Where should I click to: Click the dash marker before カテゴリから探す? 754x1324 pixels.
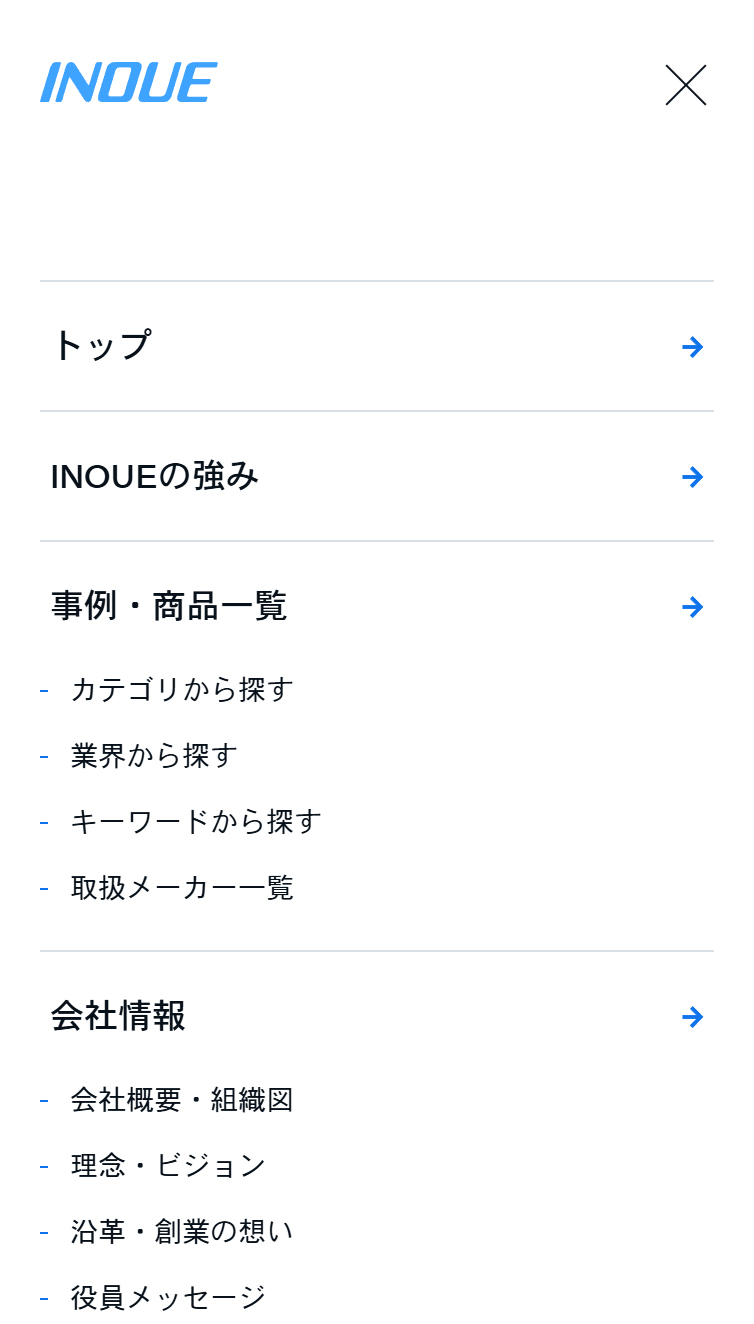click(x=44, y=690)
